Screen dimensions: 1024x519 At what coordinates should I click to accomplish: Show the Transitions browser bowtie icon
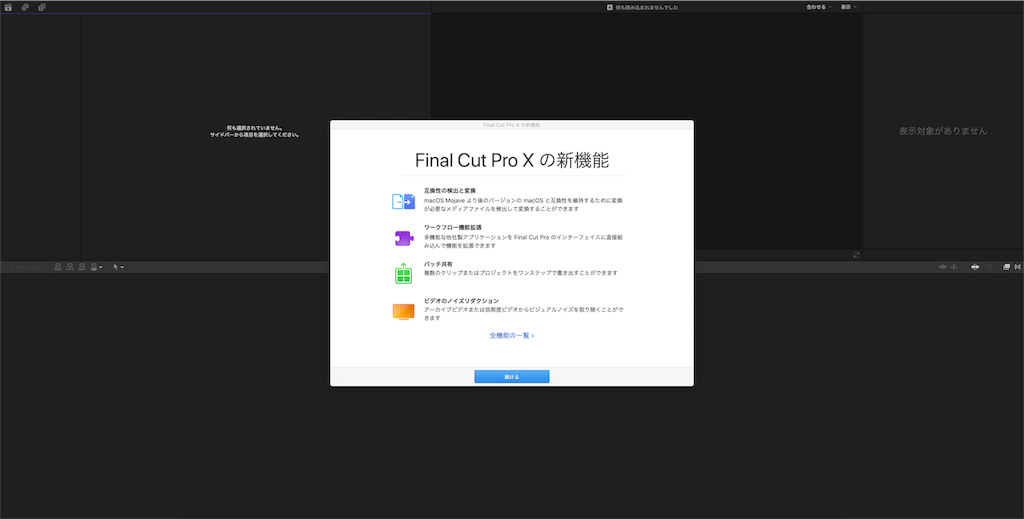[1017, 267]
